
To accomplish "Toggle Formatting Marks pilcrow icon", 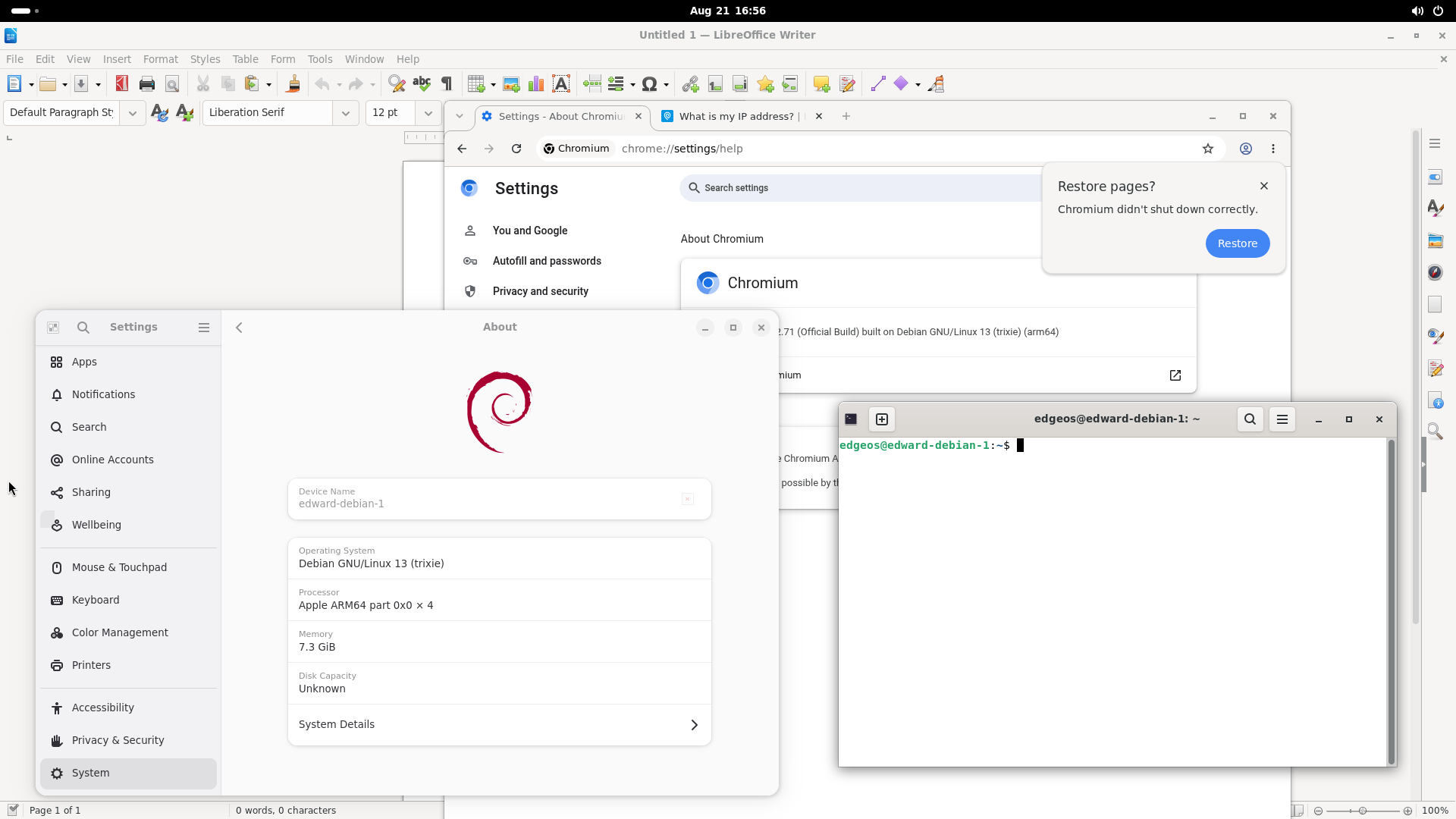I will pos(447,84).
